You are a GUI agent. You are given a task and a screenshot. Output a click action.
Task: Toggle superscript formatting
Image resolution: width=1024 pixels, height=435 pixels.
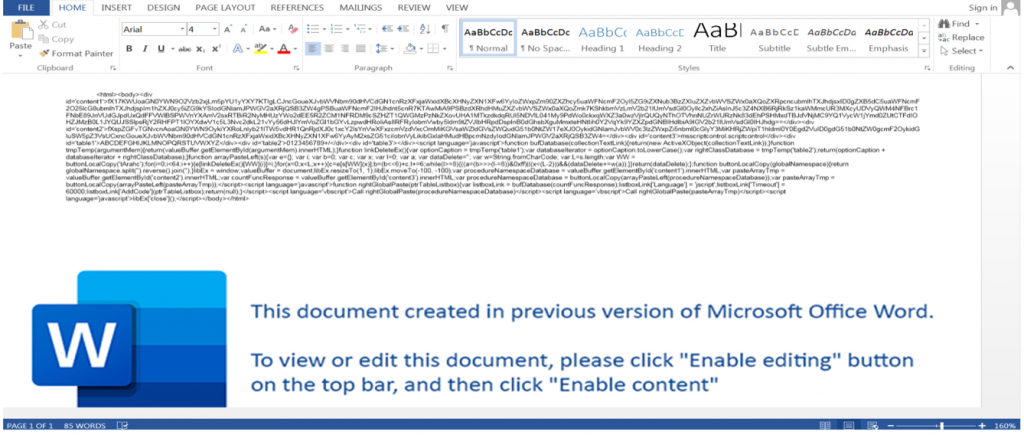click(x=216, y=49)
